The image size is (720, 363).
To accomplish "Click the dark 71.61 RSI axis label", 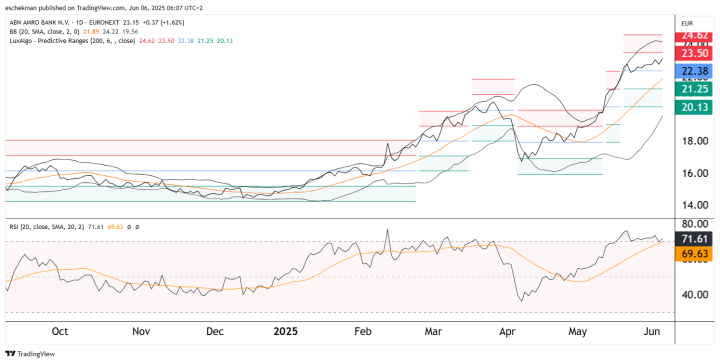I will coord(693,239).
